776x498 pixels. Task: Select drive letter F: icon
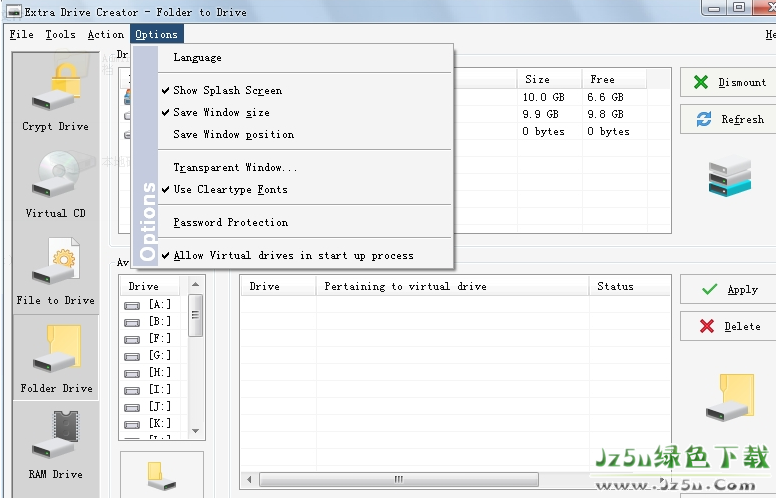coord(132,339)
